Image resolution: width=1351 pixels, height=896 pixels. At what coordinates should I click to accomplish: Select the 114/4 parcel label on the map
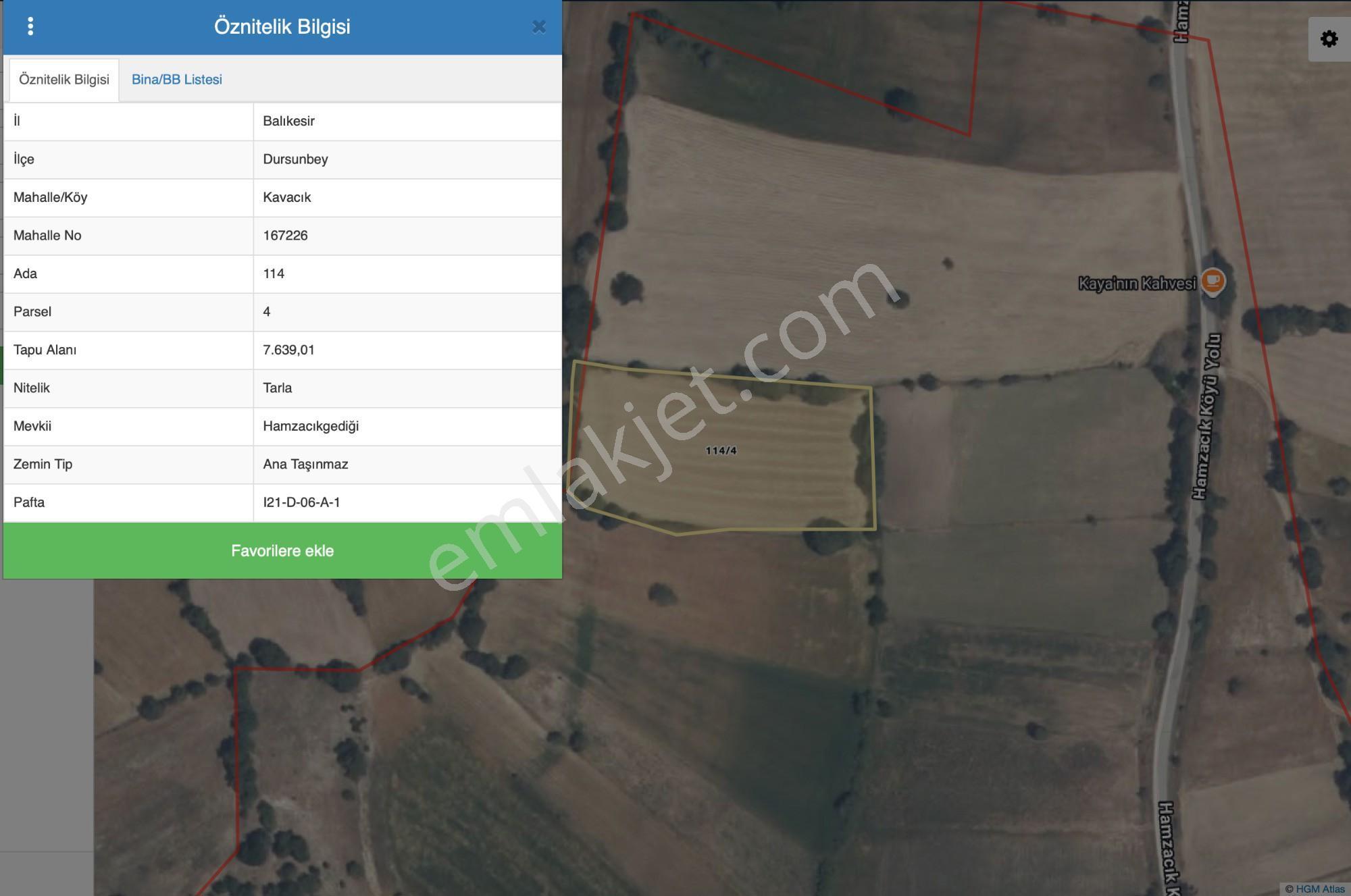721,450
